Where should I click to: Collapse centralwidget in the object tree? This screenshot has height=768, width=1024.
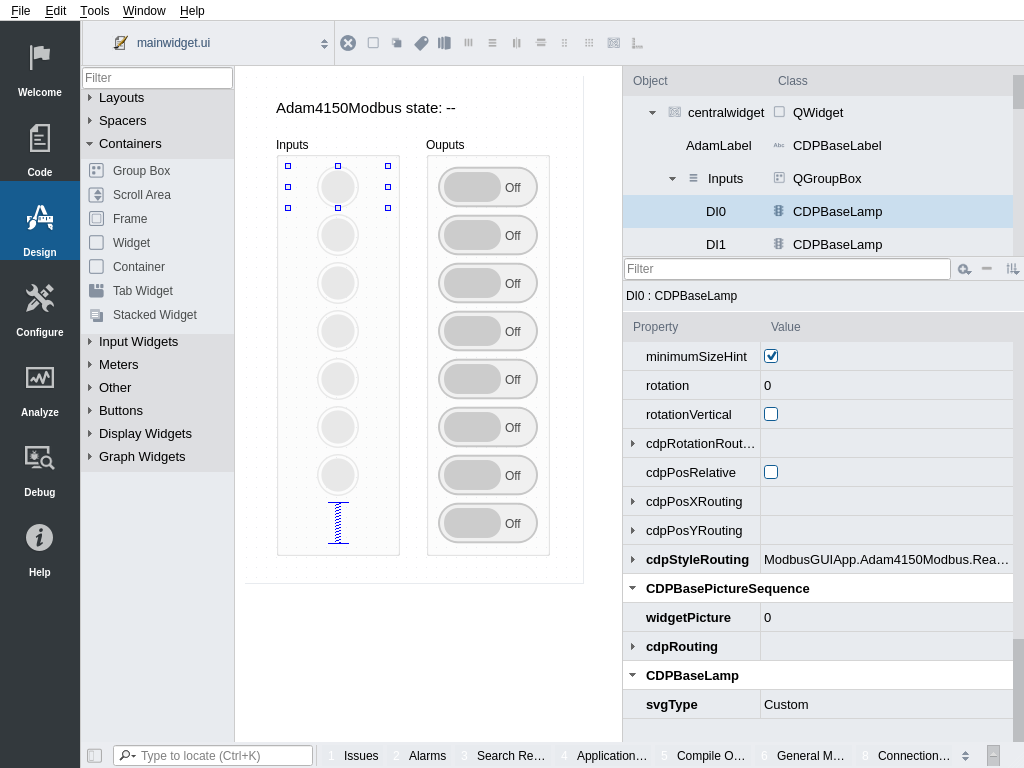point(652,113)
